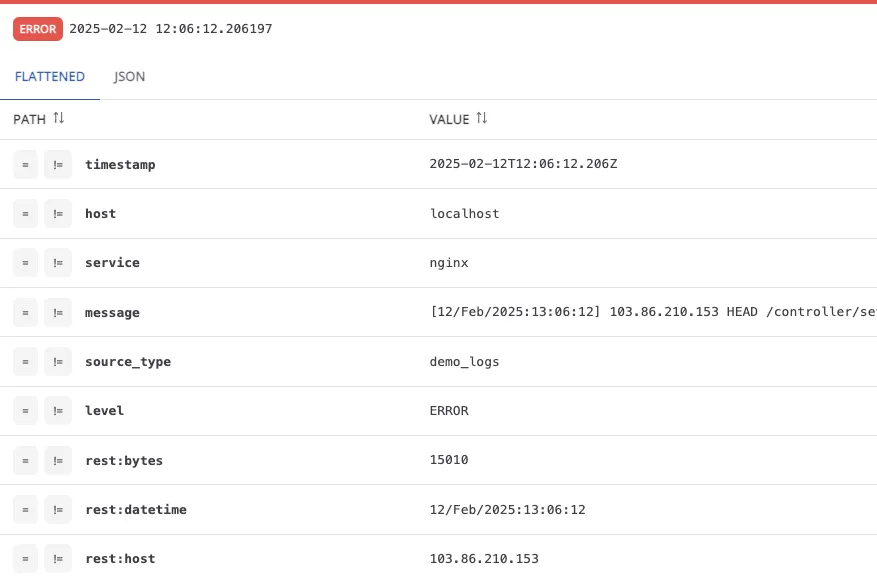Image resolution: width=877 pixels, height=583 pixels.
Task: Filter equals on timestamp row
Action: pyautogui.click(x=25, y=164)
